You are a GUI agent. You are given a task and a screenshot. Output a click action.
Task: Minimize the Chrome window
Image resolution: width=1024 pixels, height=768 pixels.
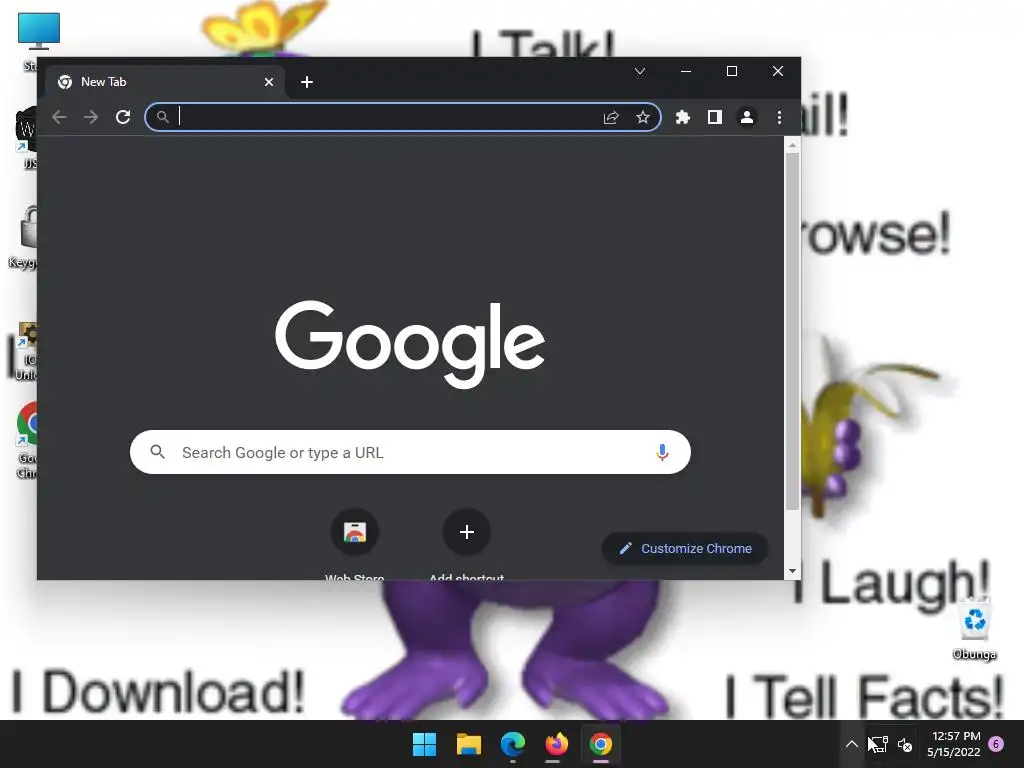click(686, 71)
